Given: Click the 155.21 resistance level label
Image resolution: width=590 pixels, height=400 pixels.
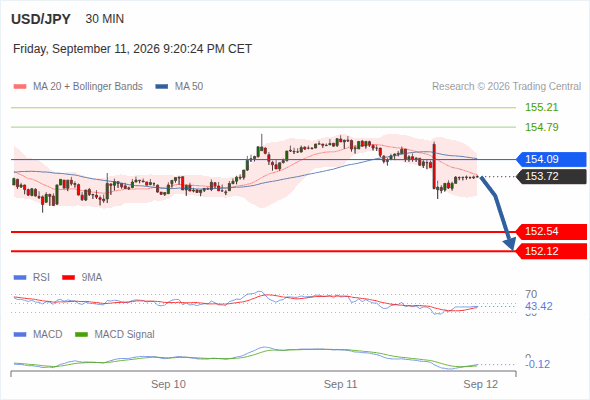Looking at the screenshot, I should coord(541,107).
